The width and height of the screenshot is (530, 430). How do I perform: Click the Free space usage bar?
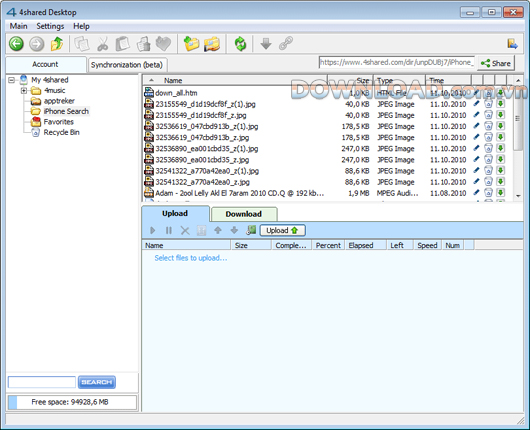coord(72,402)
